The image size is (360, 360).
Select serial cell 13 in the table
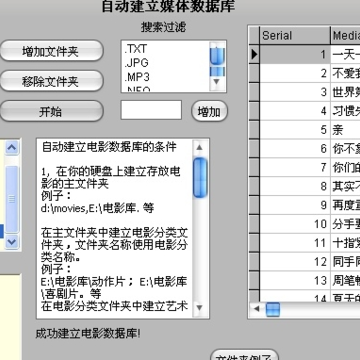295,281
